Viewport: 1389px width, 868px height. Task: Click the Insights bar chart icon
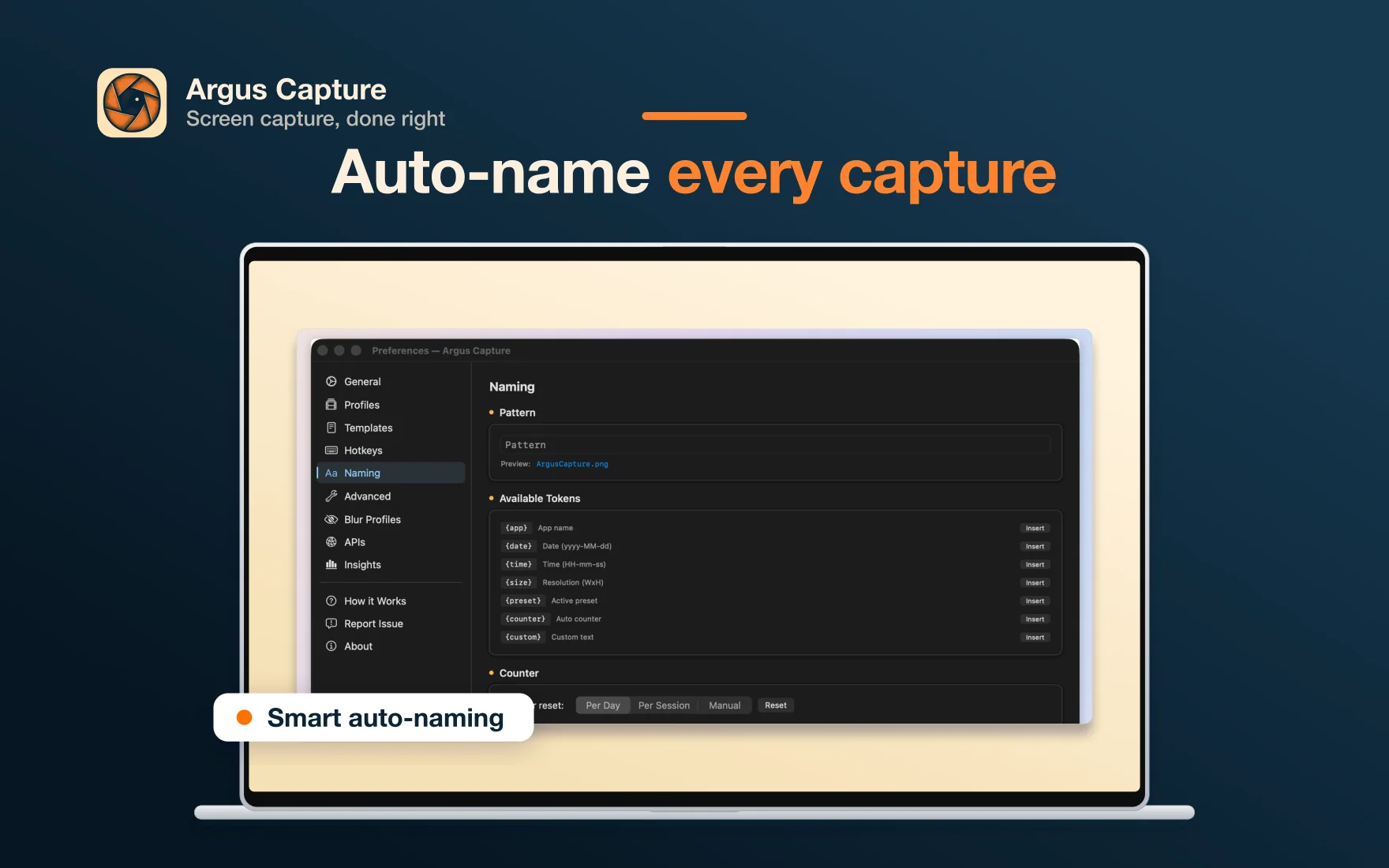[x=331, y=565]
